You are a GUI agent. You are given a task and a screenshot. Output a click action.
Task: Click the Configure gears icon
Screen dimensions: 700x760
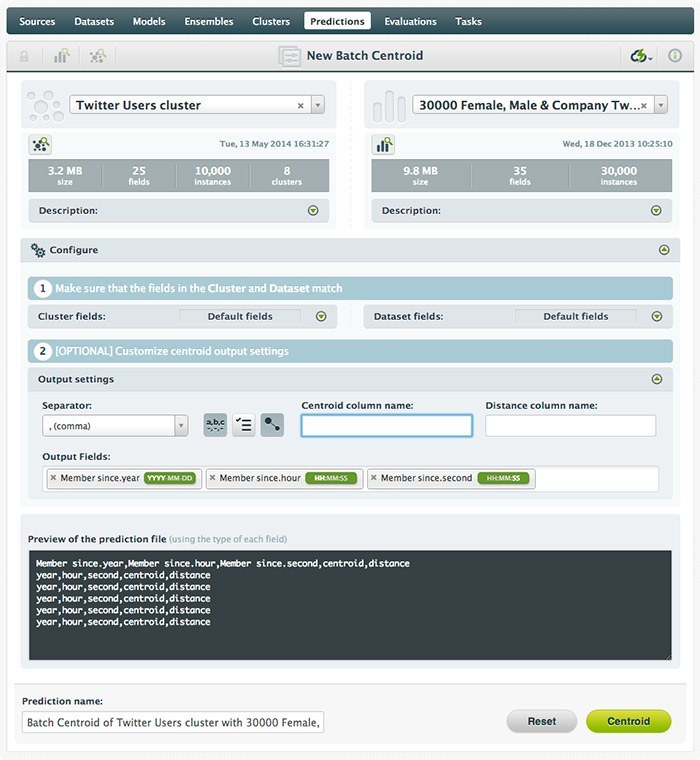tap(38, 250)
